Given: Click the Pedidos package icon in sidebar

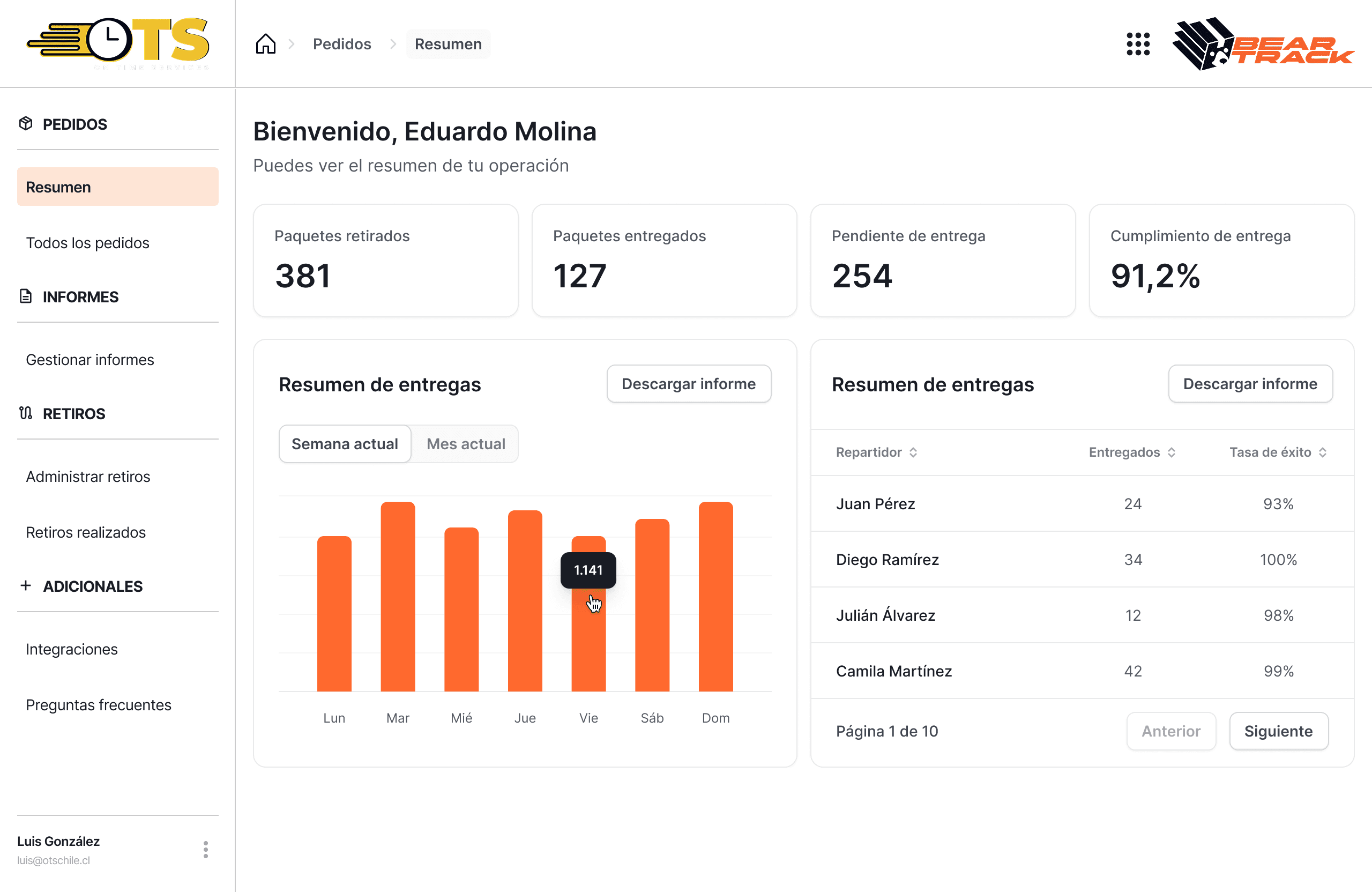Looking at the screenshot, I should coord(26,123).
